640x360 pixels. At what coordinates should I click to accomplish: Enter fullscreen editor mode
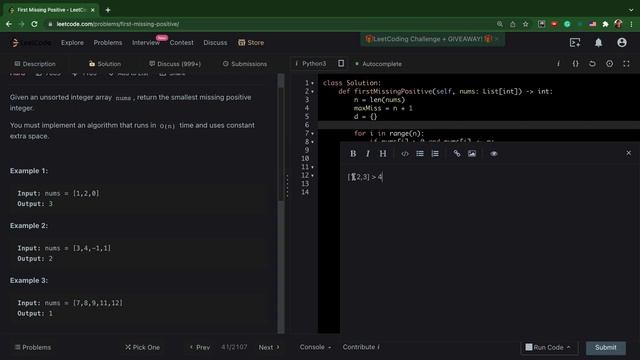point(626,64)
